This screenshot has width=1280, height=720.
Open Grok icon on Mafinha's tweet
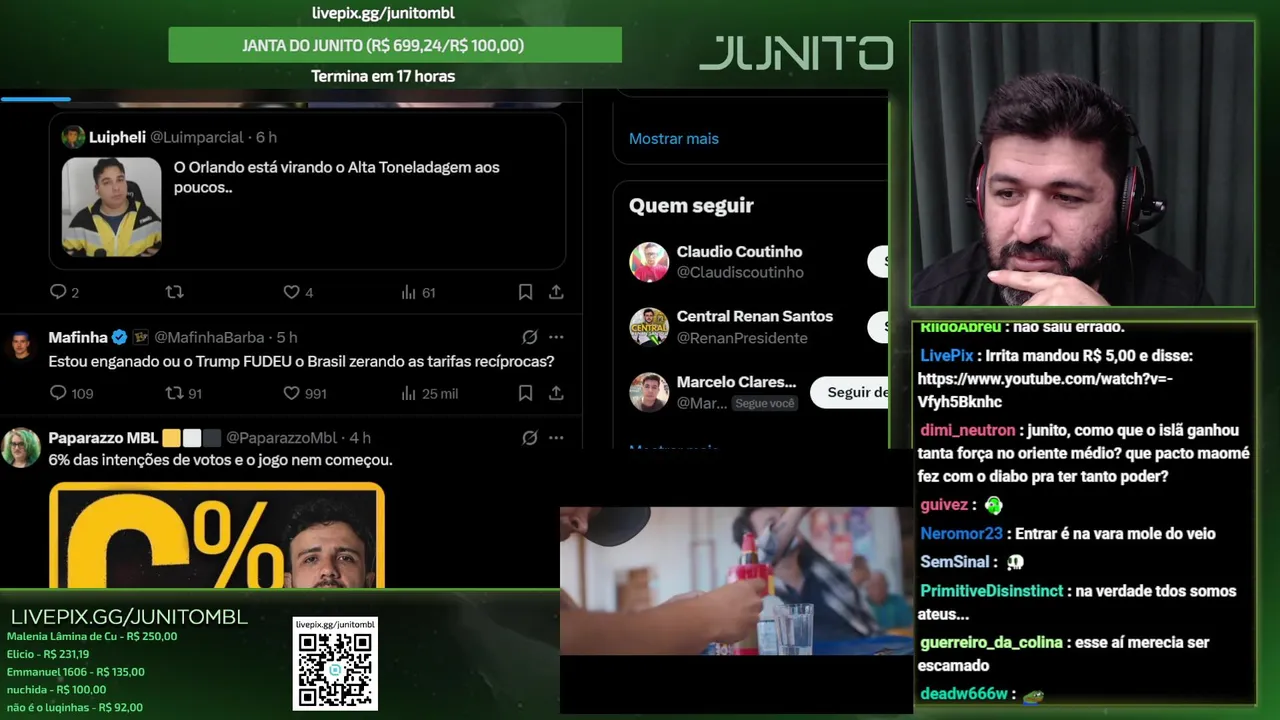point(530,337)
